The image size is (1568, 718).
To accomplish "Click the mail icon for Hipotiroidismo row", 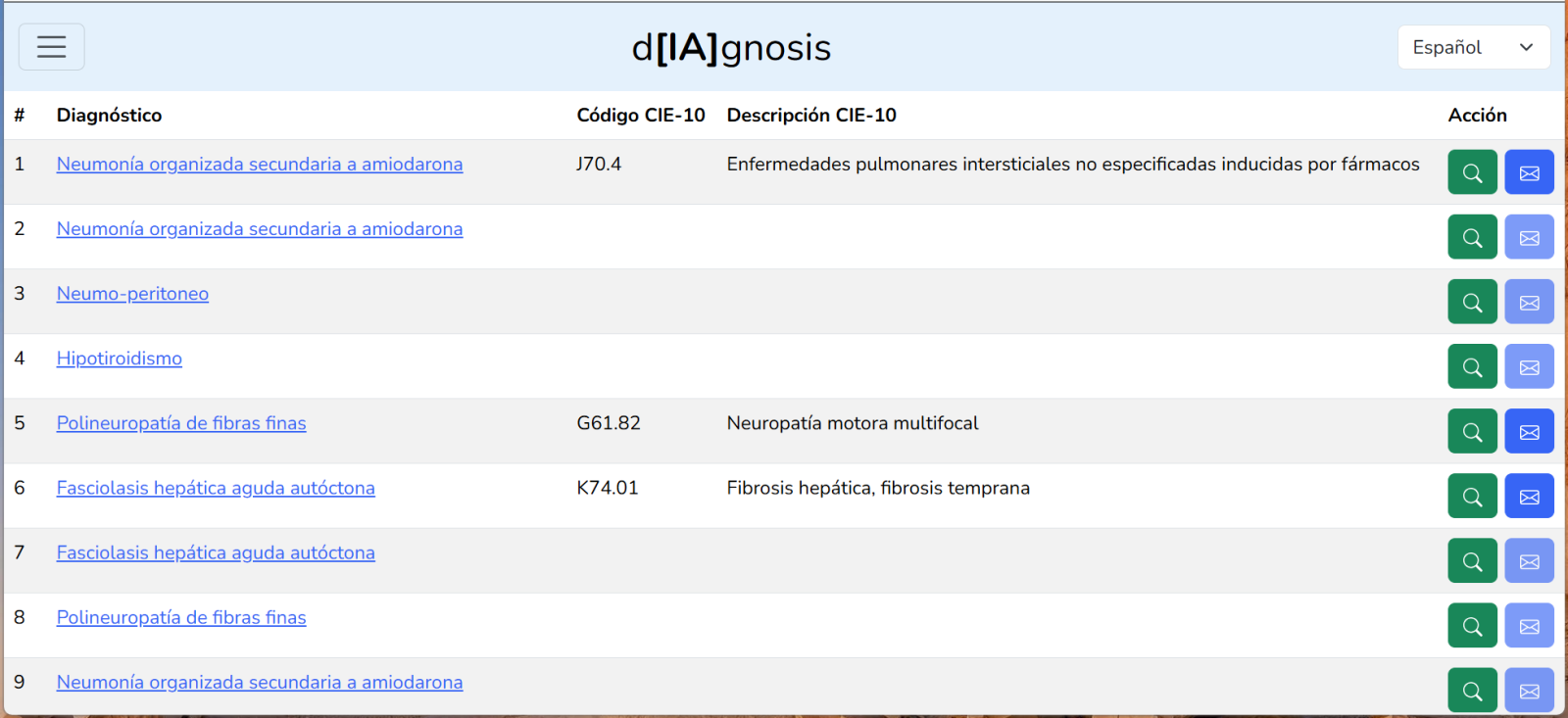I will (x=1529, y=366).
